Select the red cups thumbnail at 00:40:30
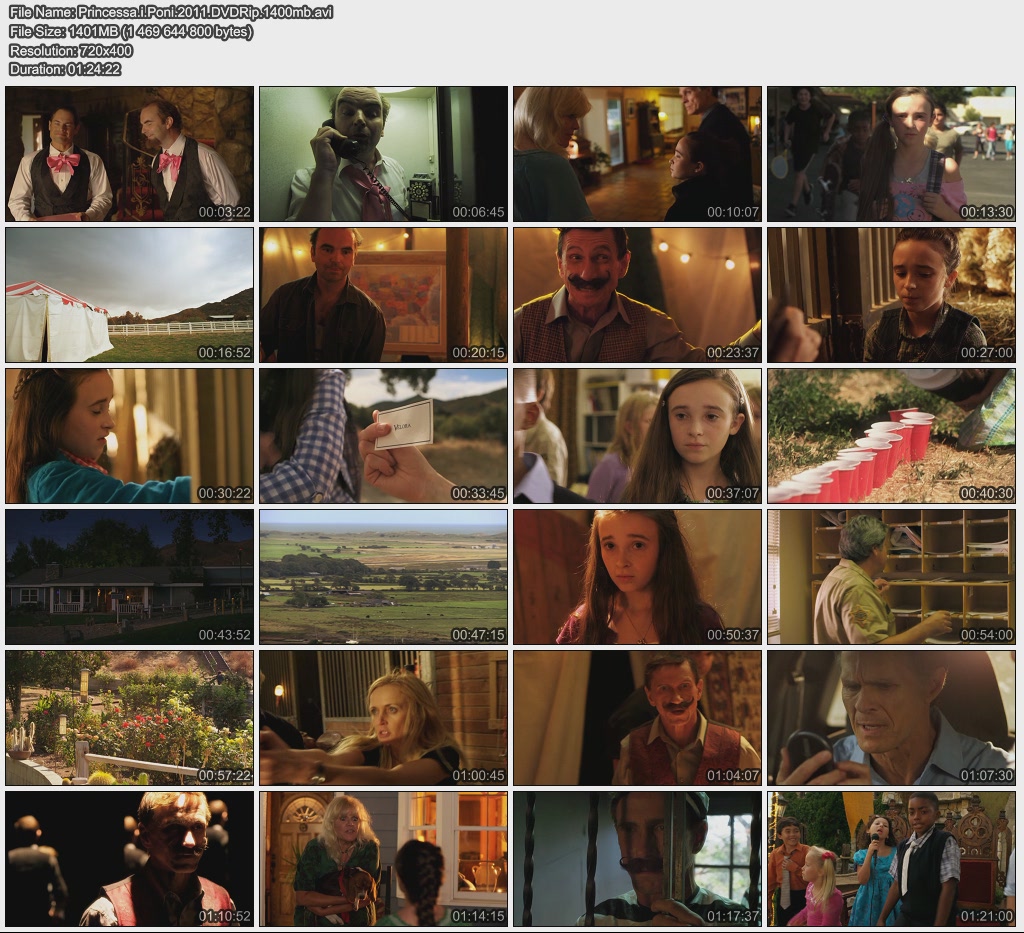The width and height of the screenshot is (1024, 933). [891, 436]
